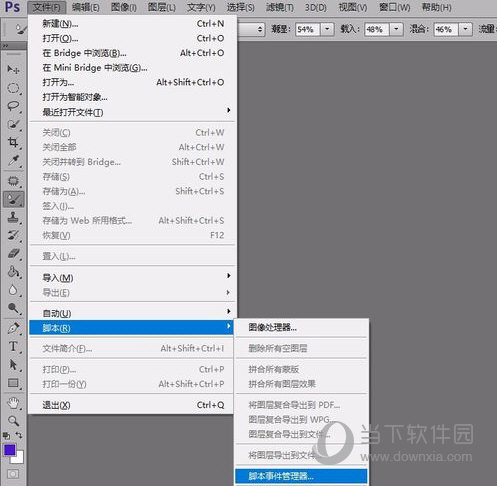Open the 窗口(W) menu
Image resolution: width=497 pixels, height=486 pixels.
pos(394,7)
